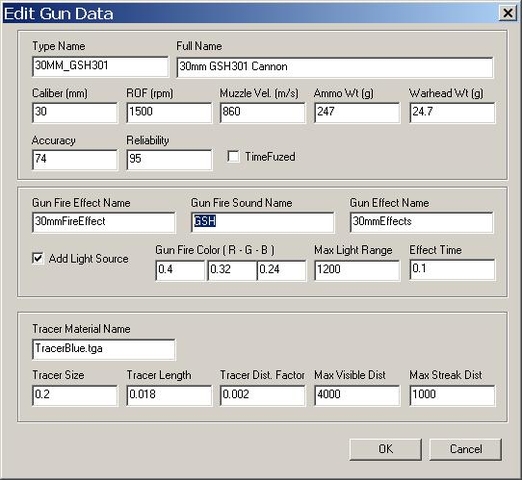The width and height of the screenshot is (522, 480).
Task: Edit the Warhead Wt (g) value
Action: tap(452, 113)
